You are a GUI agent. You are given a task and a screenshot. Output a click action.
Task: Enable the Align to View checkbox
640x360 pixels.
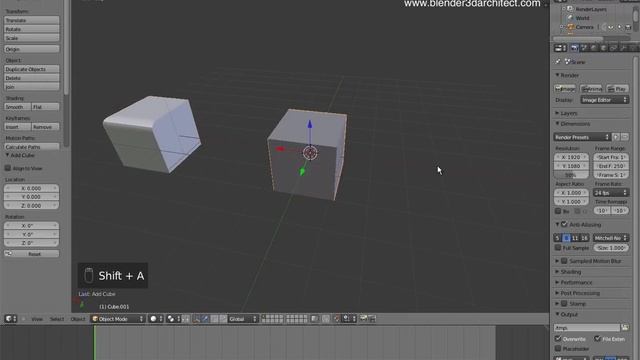pyautogui.click(x=8, y=168)
